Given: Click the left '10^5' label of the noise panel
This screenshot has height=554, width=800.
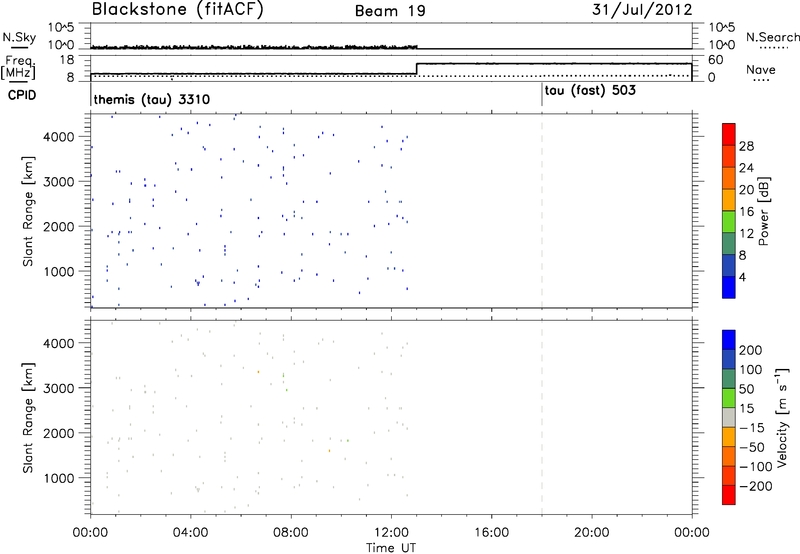Looking at the screenshot, I should [x=61, y=27].
